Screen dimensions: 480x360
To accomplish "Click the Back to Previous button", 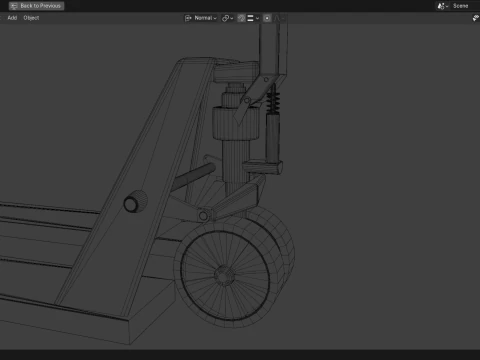I will click(37, 6).
